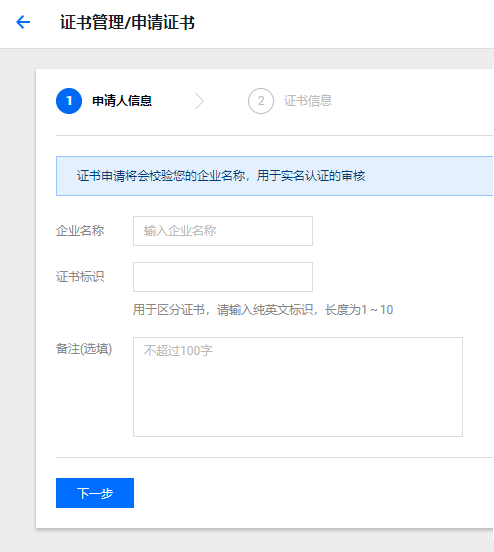This screenshot has width=494, height=552.
Task: Select the gray step 2 circle
Action: 261,101
